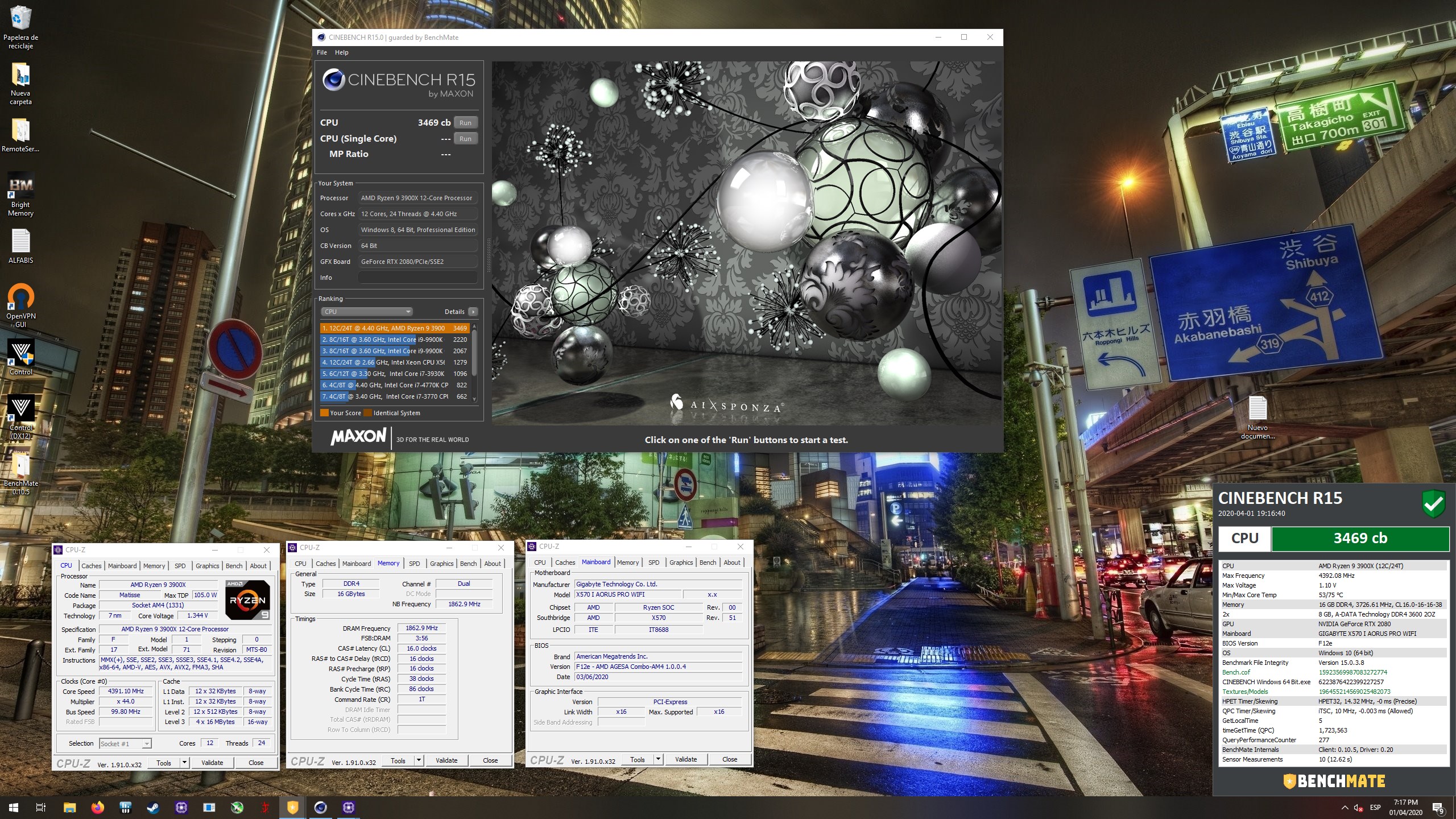Image resolution: width=1456 pixels, height=819 pixels.
Task: Run the CPU benchmark test
Action: [x=465, y=123]
